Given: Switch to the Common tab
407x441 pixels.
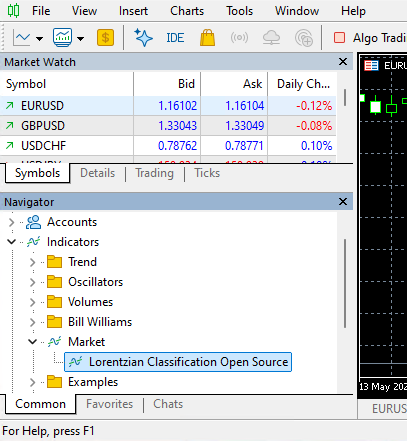Looking at the screenshot, I should [40, 404].
